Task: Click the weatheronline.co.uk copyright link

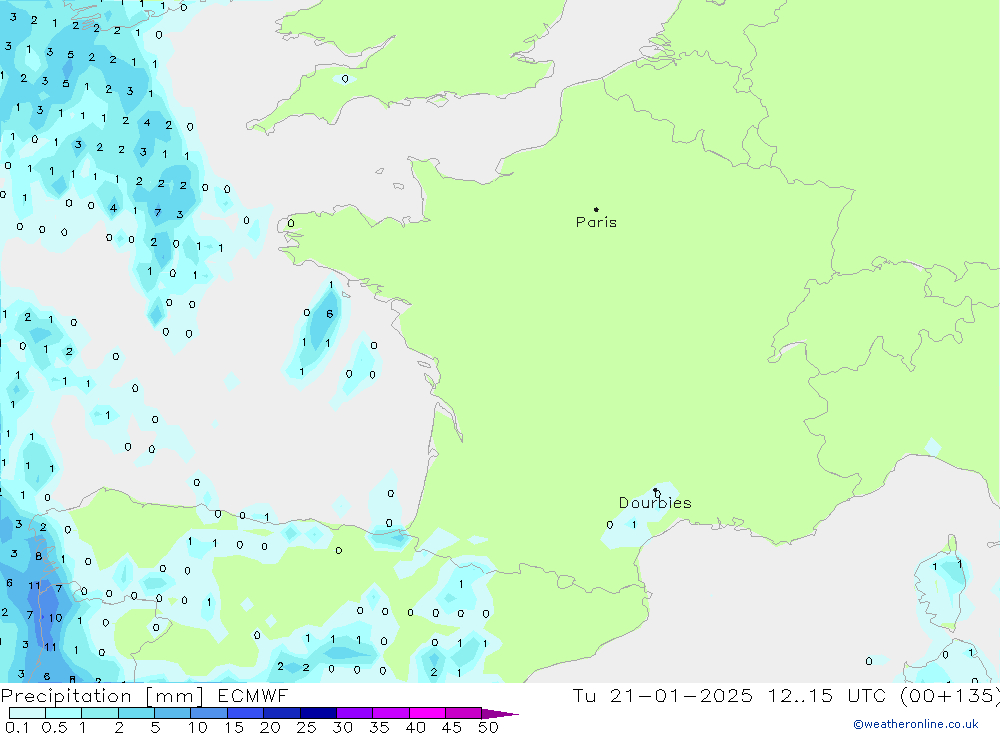Action: 915,724
